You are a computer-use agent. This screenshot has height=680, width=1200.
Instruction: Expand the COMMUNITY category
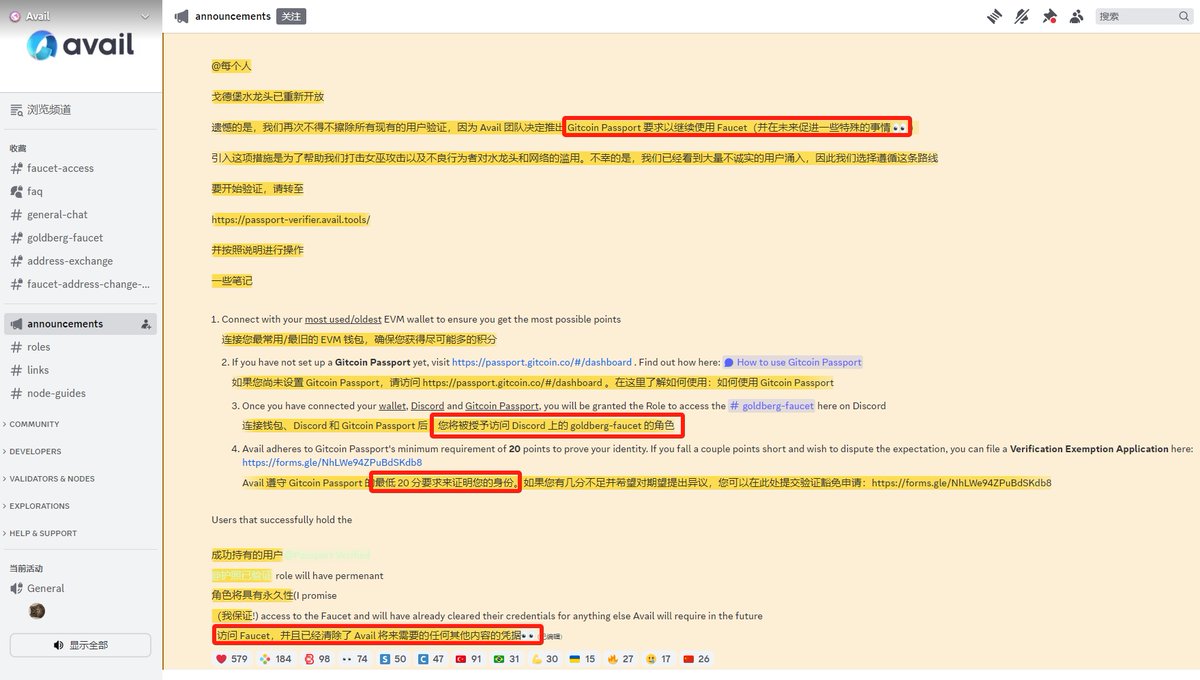tap(33, 424)
